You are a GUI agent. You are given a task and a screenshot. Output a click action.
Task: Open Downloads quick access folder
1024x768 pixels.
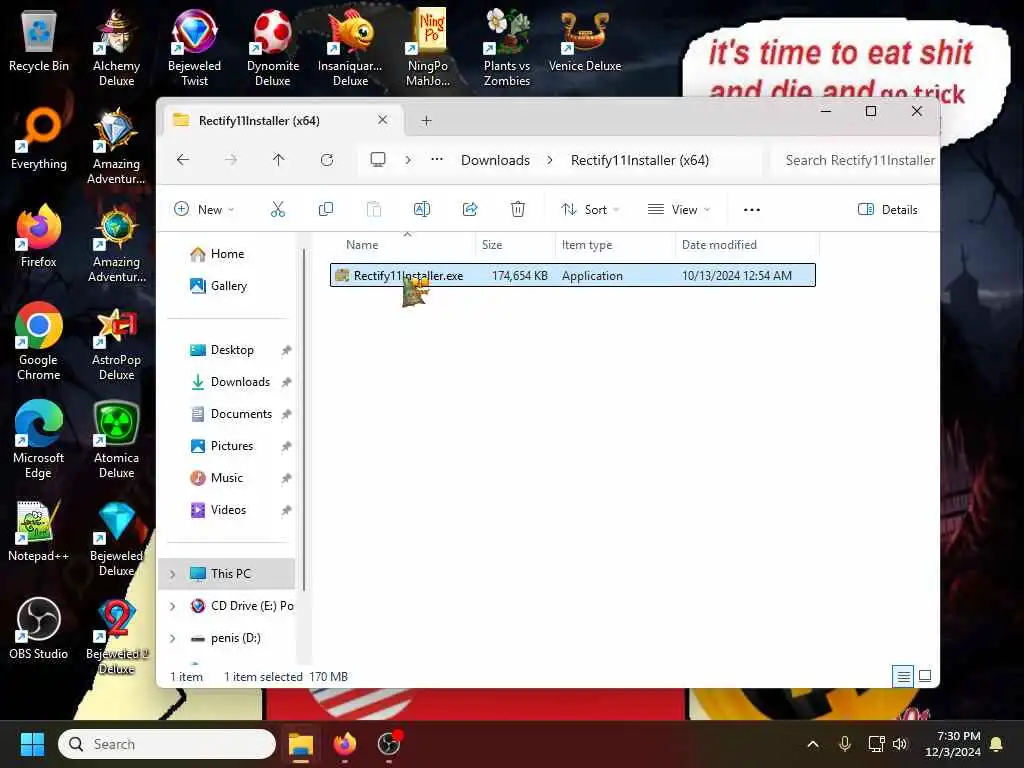pyautogui.click(x=240, y=382)
